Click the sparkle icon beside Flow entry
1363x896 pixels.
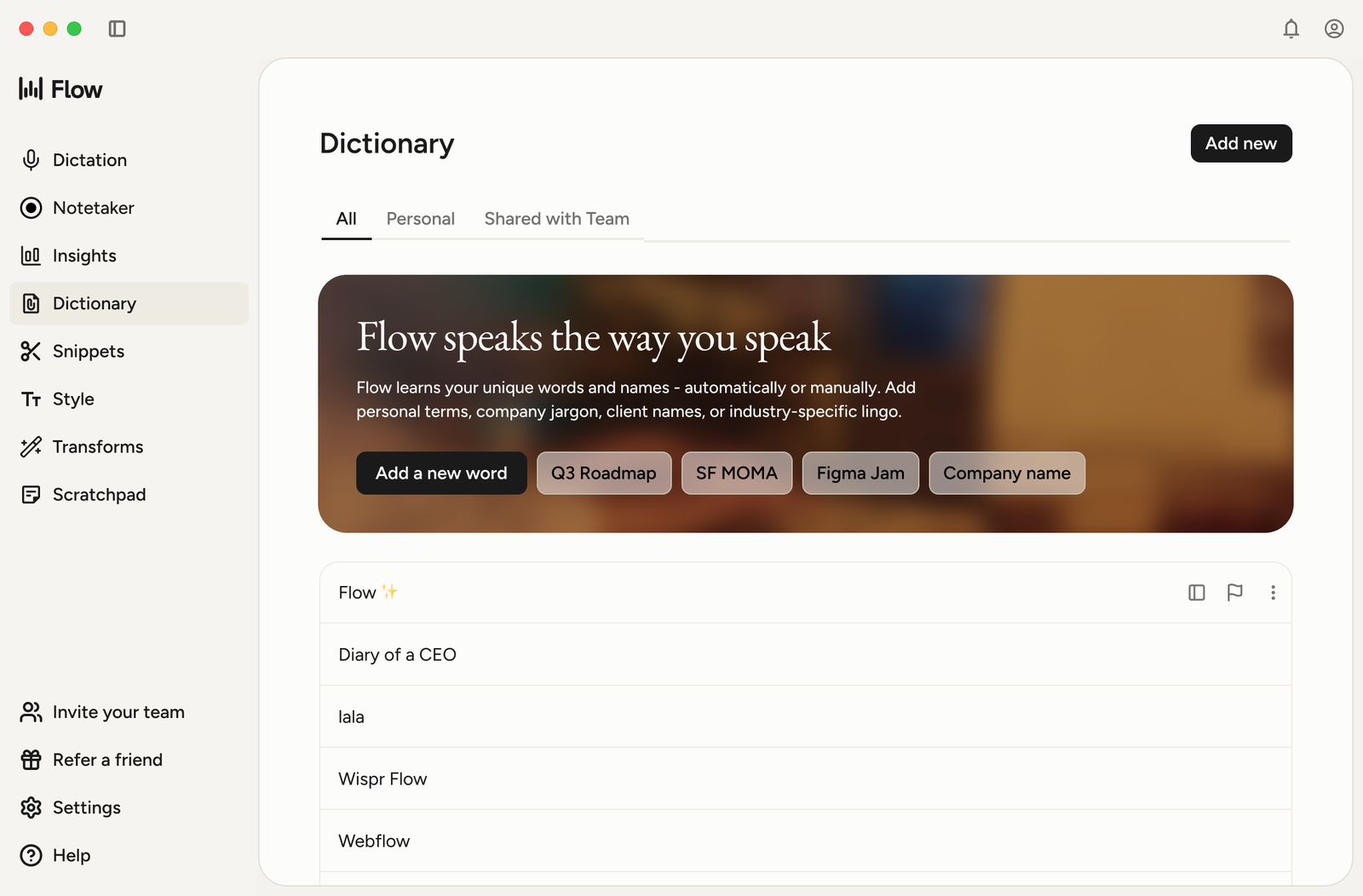coord(390,591)
